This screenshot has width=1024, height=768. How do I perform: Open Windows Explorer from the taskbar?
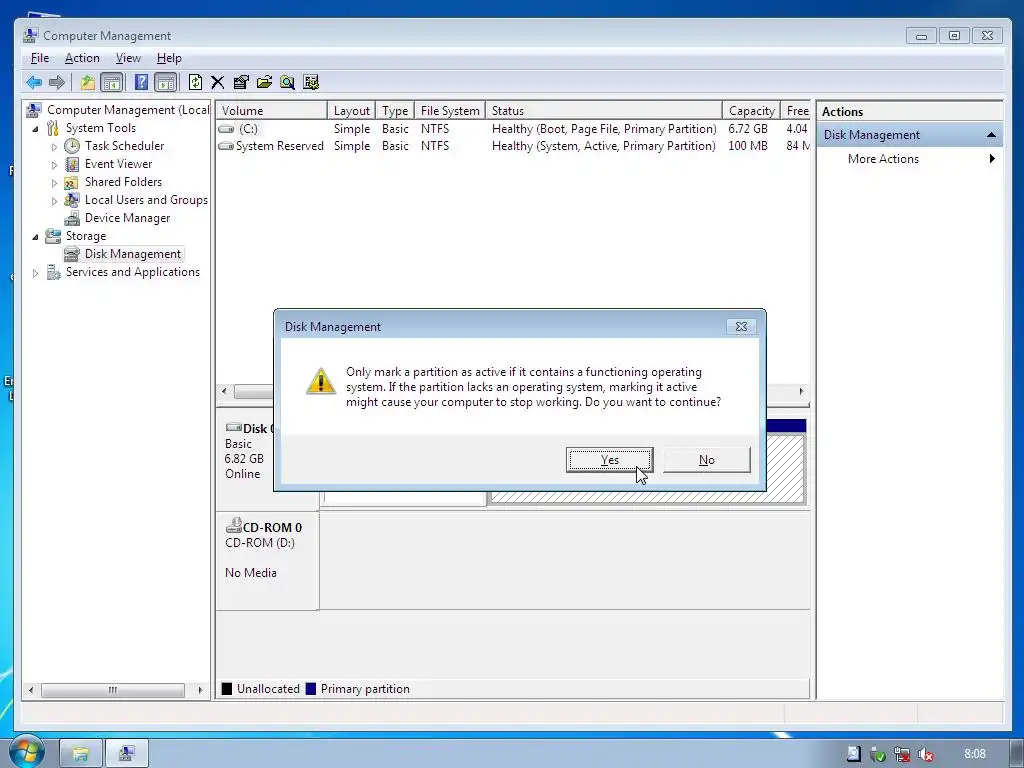(x=80, y=754)
